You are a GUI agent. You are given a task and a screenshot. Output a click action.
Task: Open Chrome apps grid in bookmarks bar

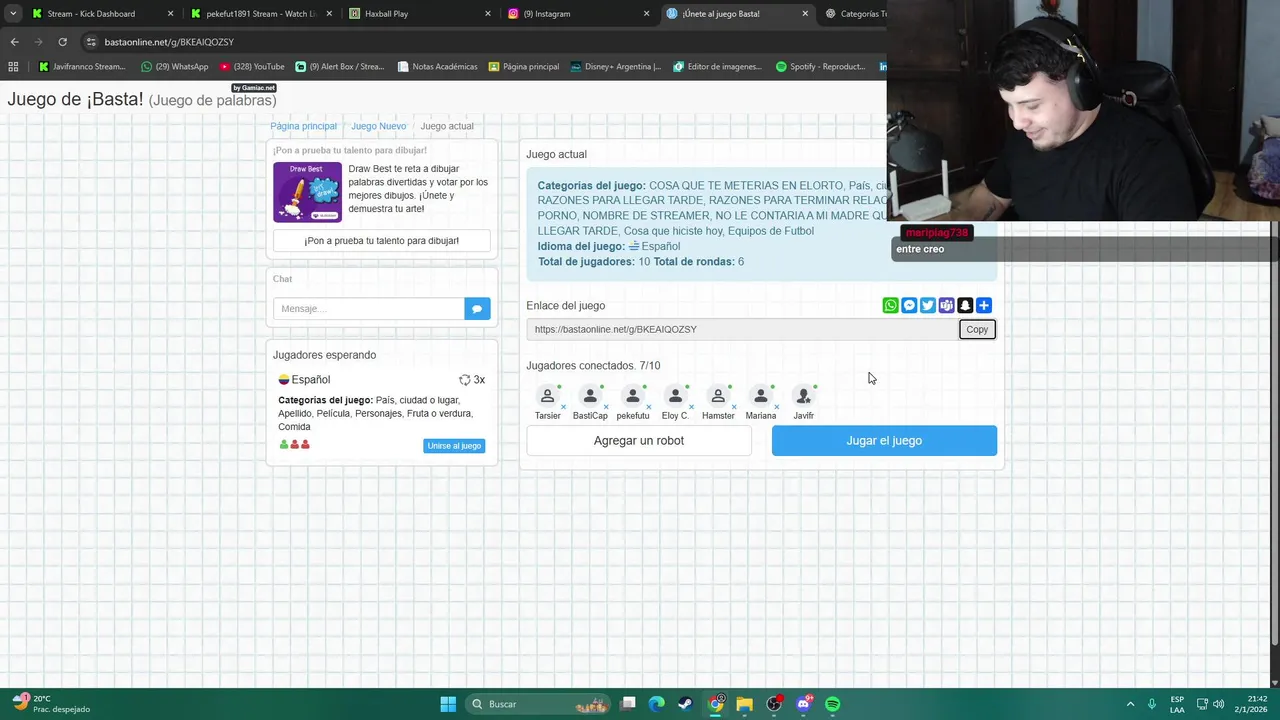click(x=13, y=67)
